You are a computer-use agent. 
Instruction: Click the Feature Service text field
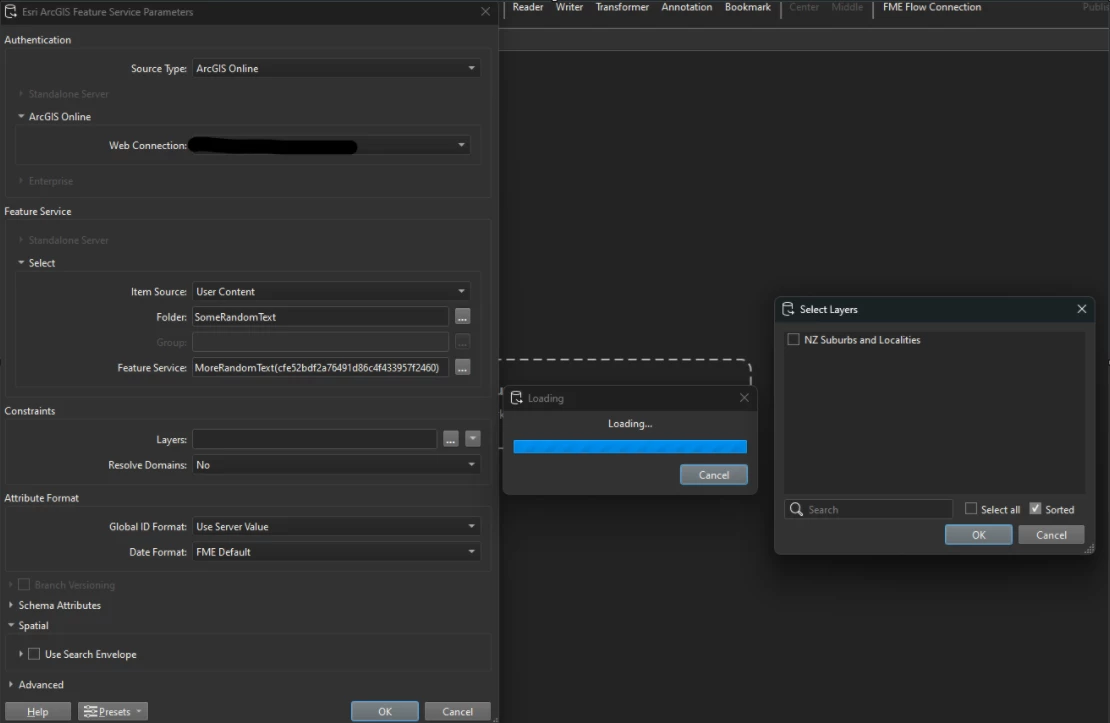coord(320,368)
